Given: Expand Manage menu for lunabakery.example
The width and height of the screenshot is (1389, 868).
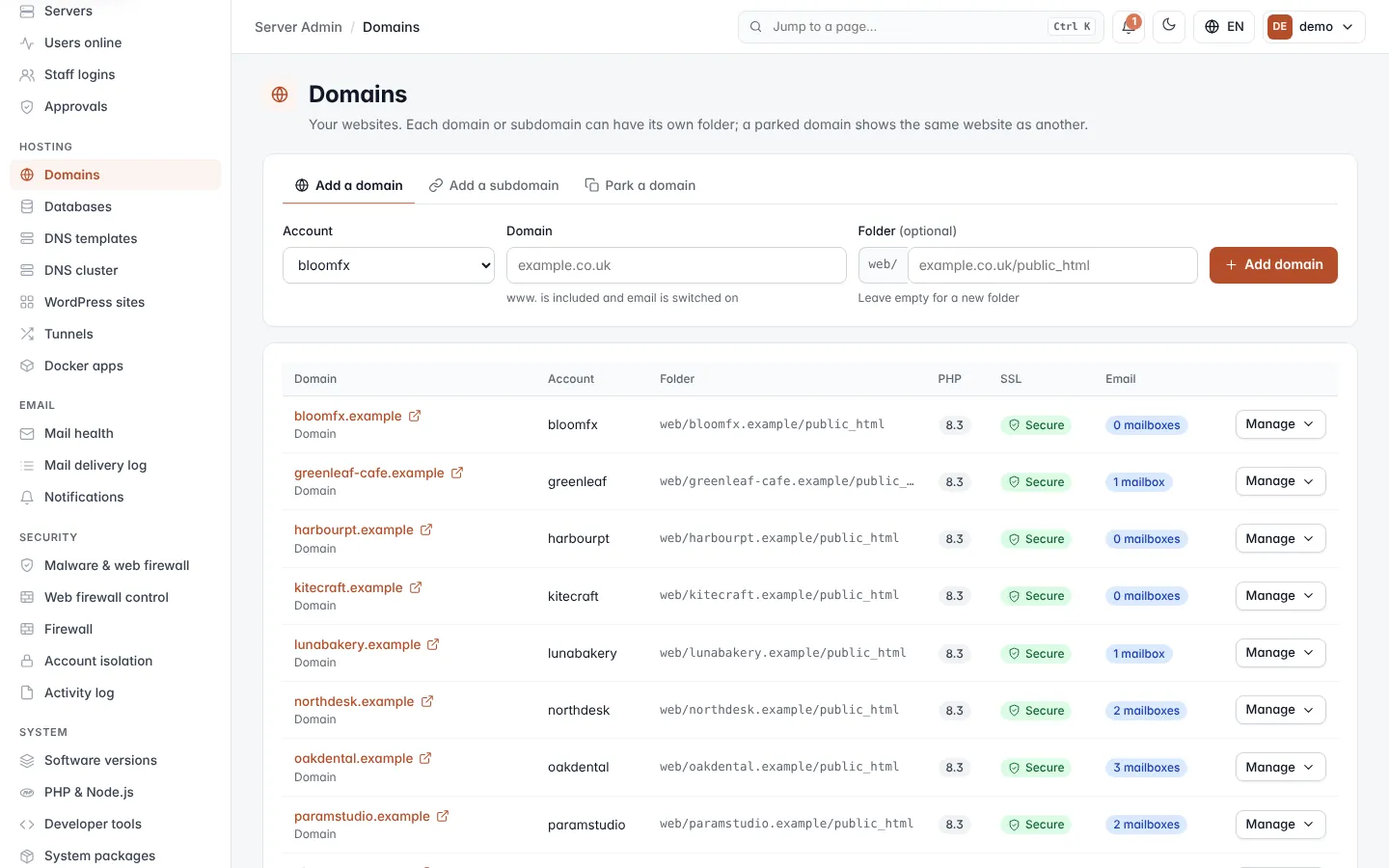Looking at the screenshot, I should click(x=1280, y=653).
